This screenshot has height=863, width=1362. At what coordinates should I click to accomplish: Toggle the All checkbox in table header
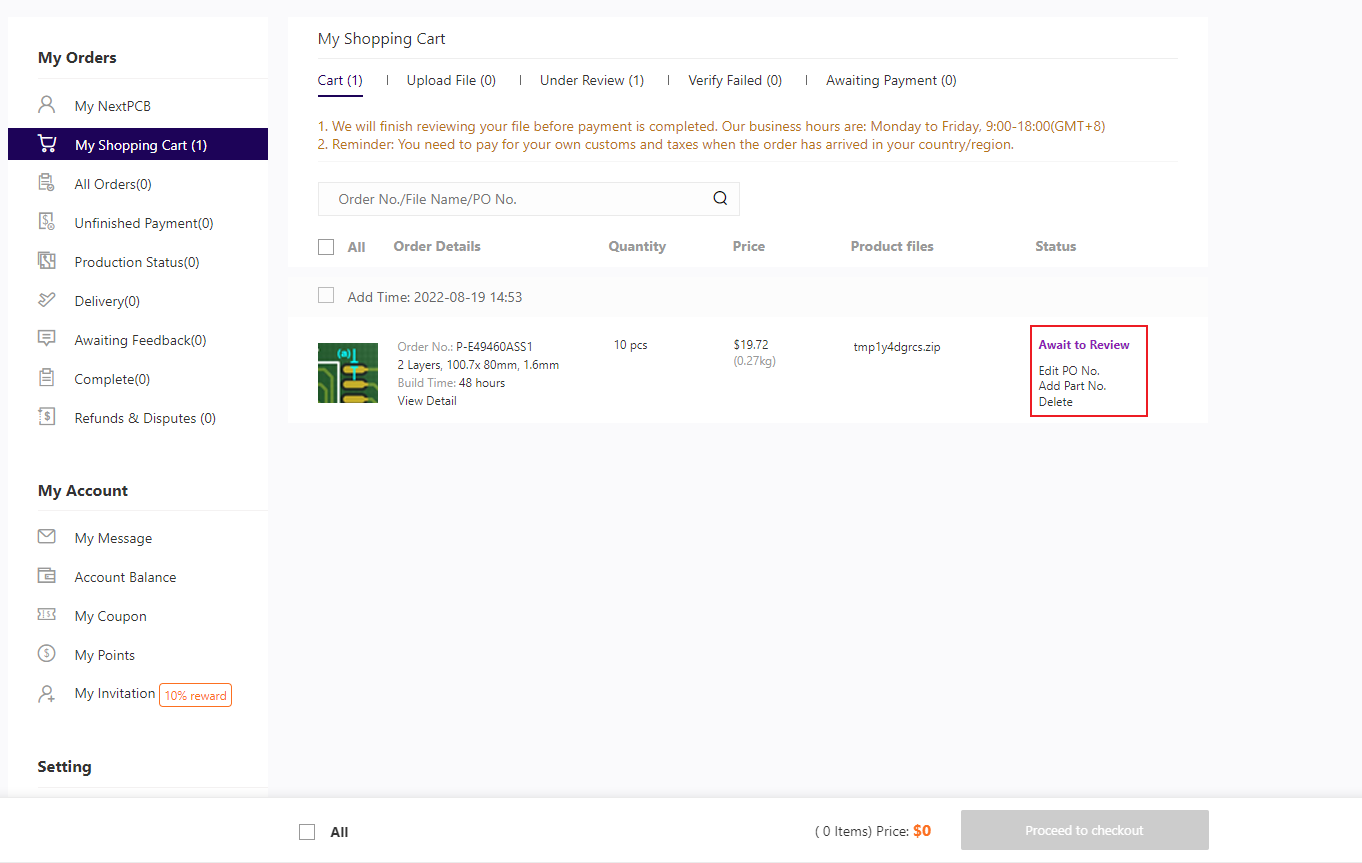pyautogui.click(x=326, y=247)
